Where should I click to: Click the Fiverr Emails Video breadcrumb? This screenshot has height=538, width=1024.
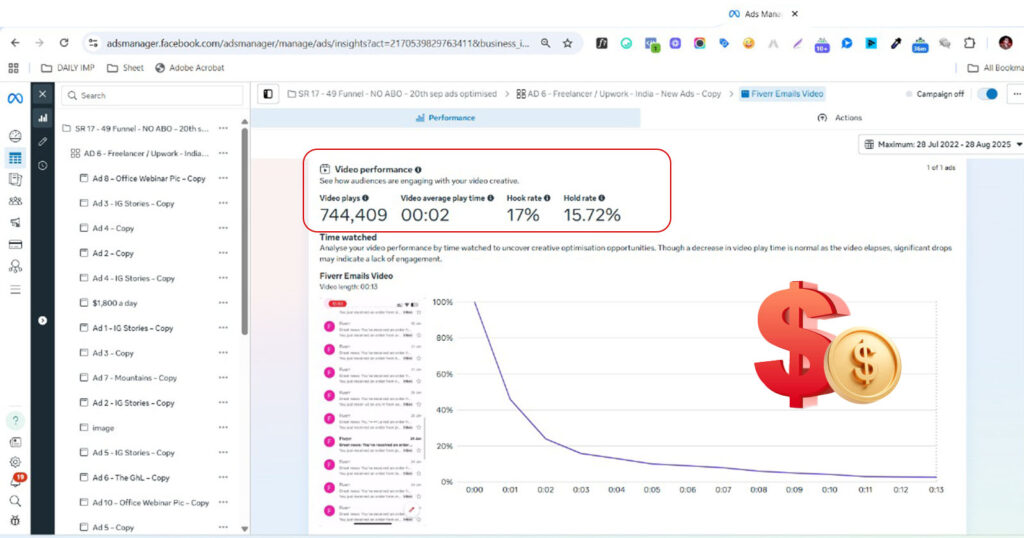pyautogui.click(x=782, y=94)
